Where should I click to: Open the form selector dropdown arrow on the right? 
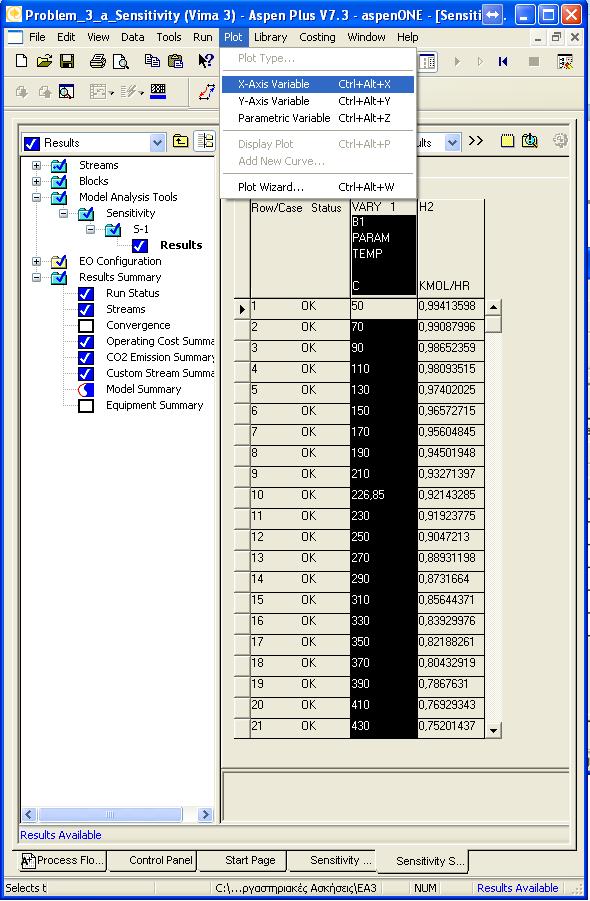tap(453, 142)
